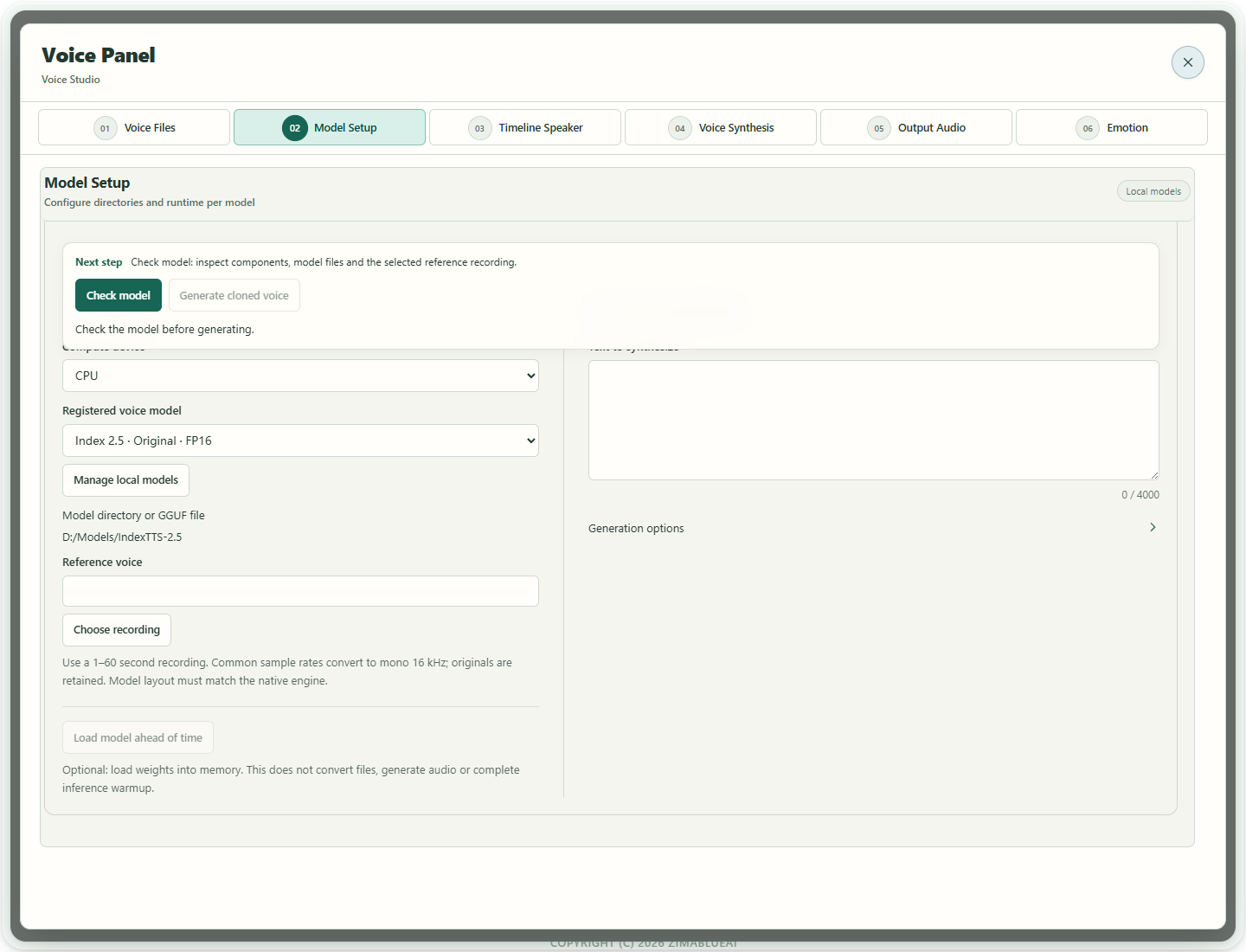
Task: Close the Voice Panel with the X button
Action: pos(1187,62)
